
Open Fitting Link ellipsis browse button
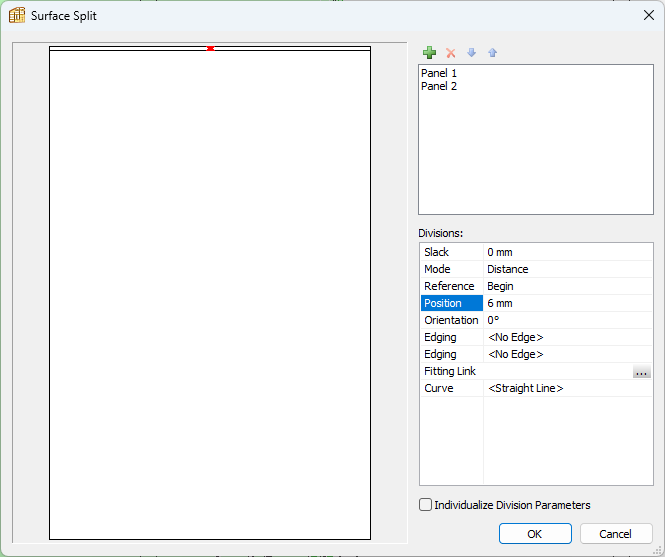641,372
